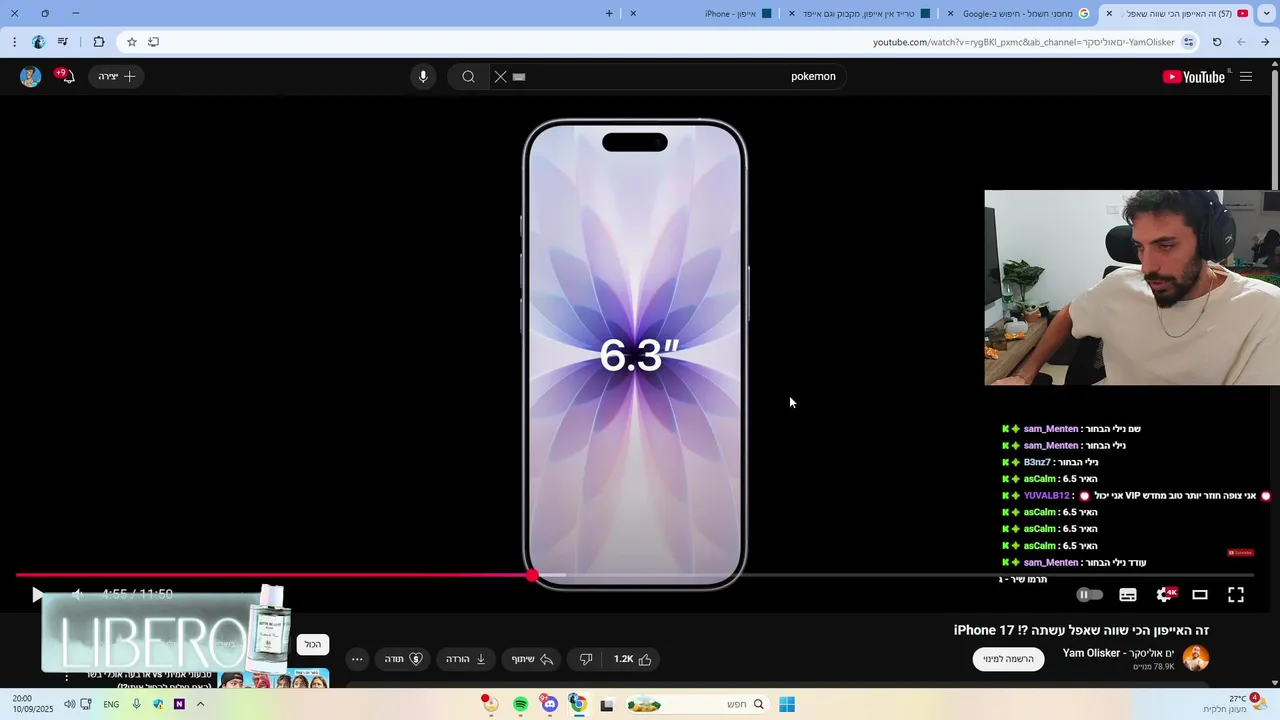Viewport: 1280px width, 720px height.
Task: Like the video (1.2K)
Action: 632,659
